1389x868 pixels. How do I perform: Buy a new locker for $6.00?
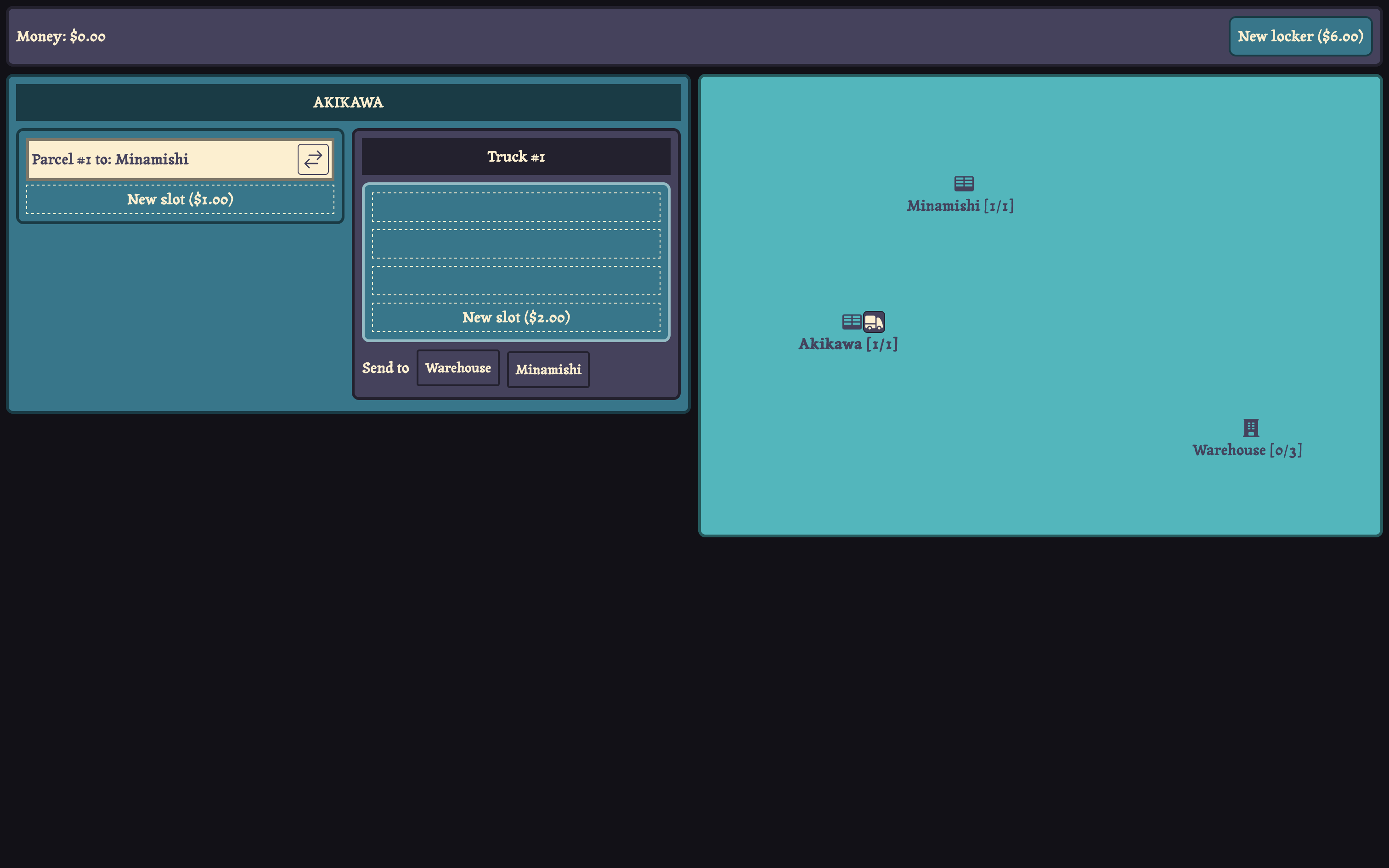(x=1300, y=36)
